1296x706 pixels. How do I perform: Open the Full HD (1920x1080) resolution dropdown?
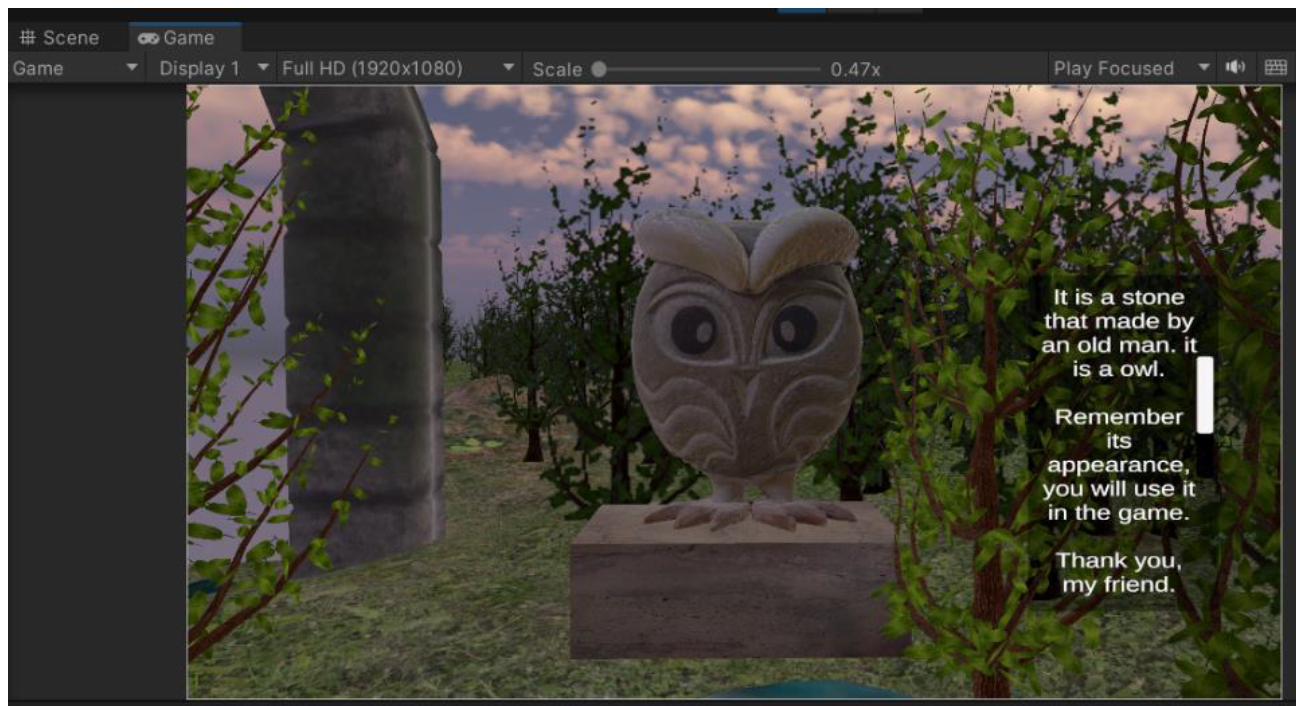(x=397, y=69)
